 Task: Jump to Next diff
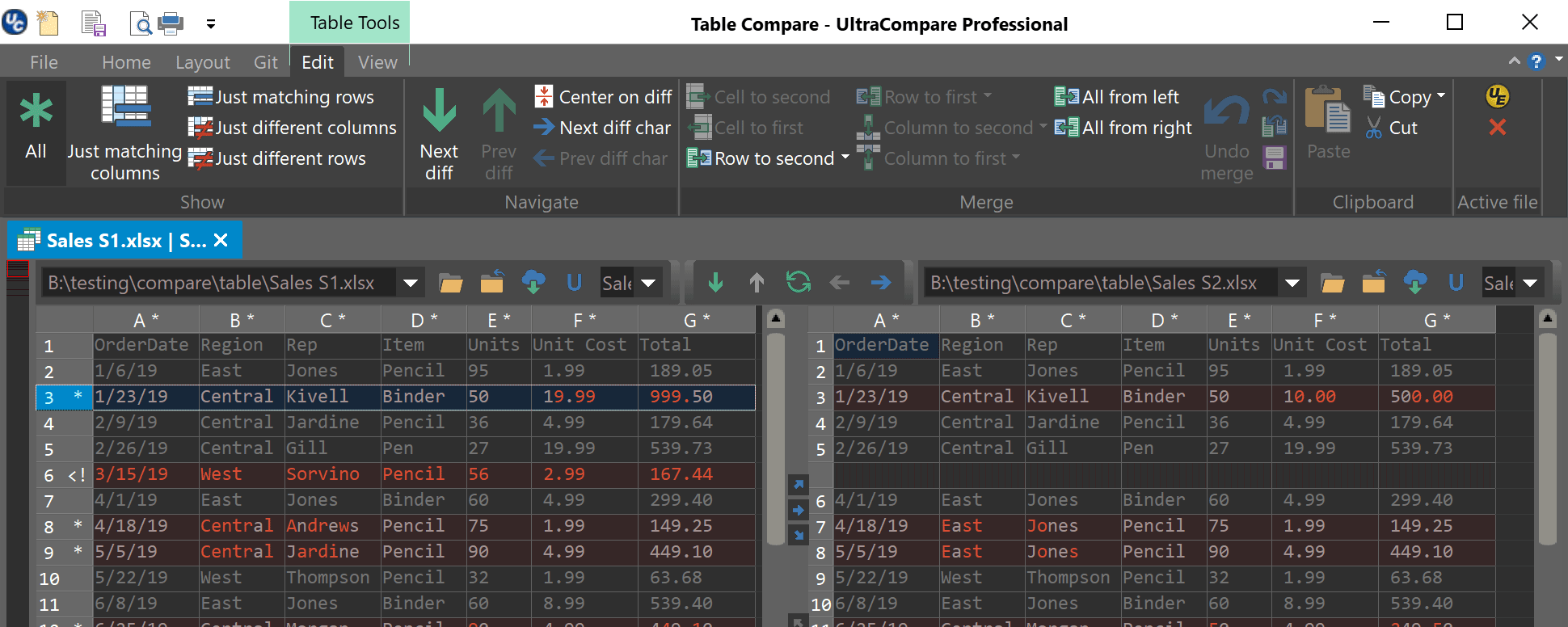point(439,134)
